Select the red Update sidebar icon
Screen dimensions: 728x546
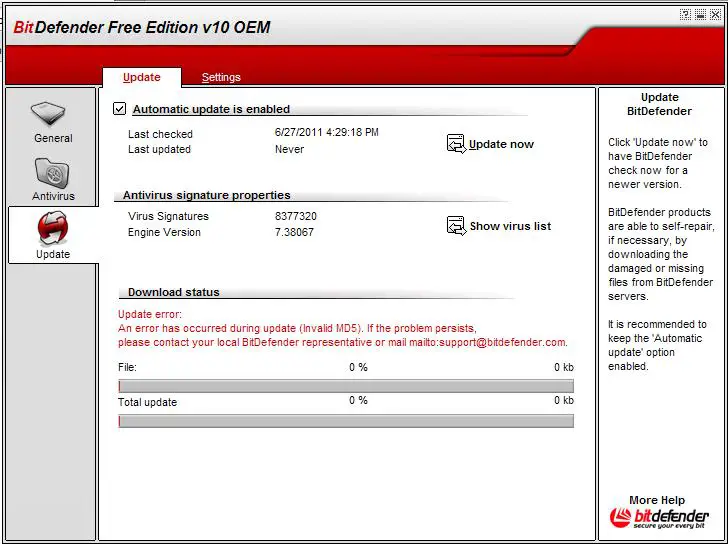pyautogui.click(x=52, y=228)
